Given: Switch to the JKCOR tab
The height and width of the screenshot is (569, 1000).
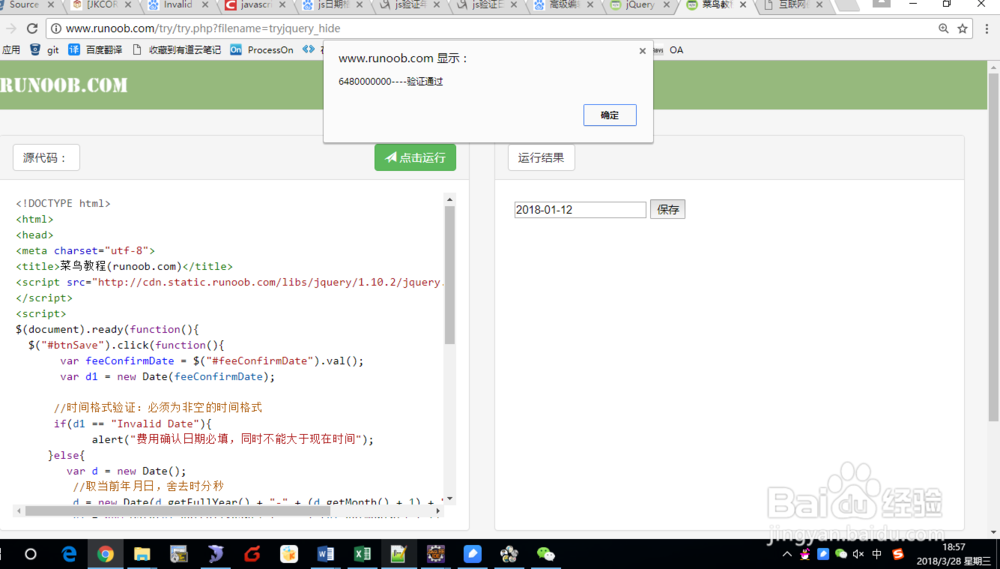Looking at the screenshot, I should [x=102, y=4].
